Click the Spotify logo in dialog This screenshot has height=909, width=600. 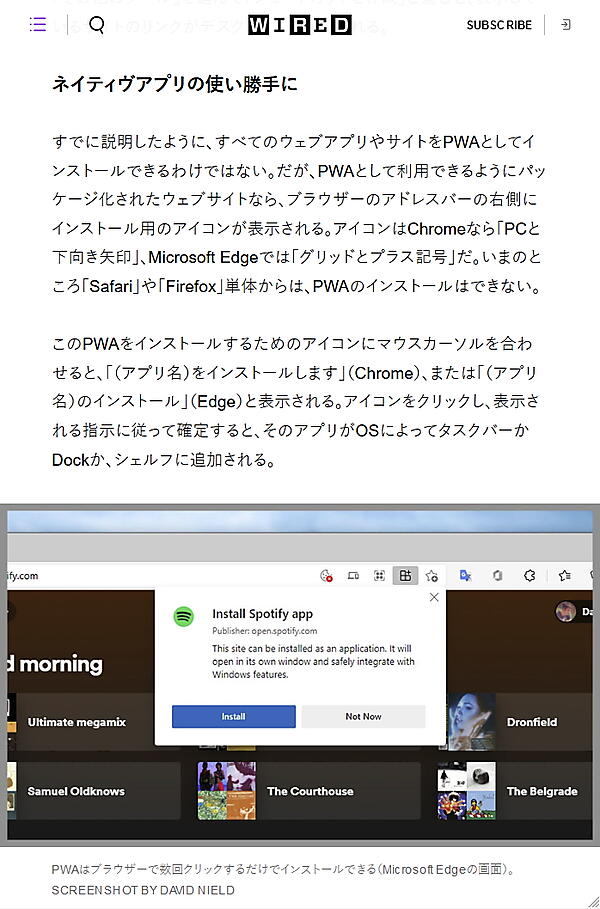coord(184,616)
